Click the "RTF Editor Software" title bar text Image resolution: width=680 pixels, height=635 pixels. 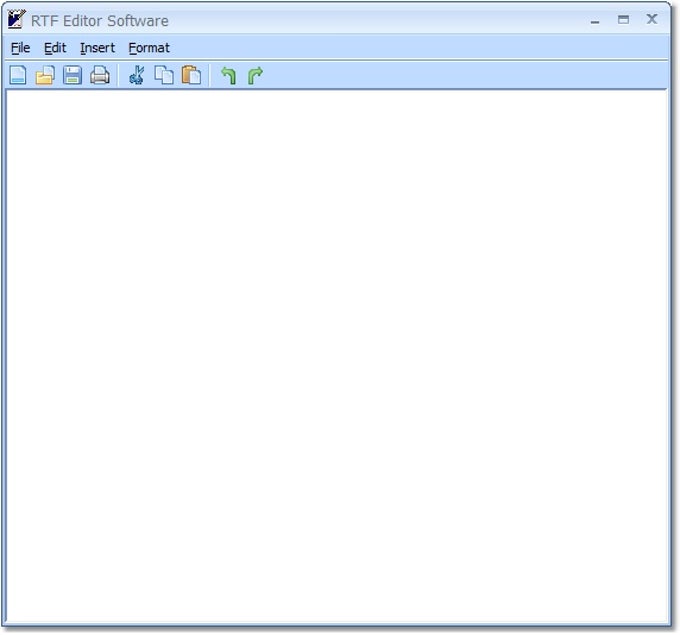pos(100,20)
